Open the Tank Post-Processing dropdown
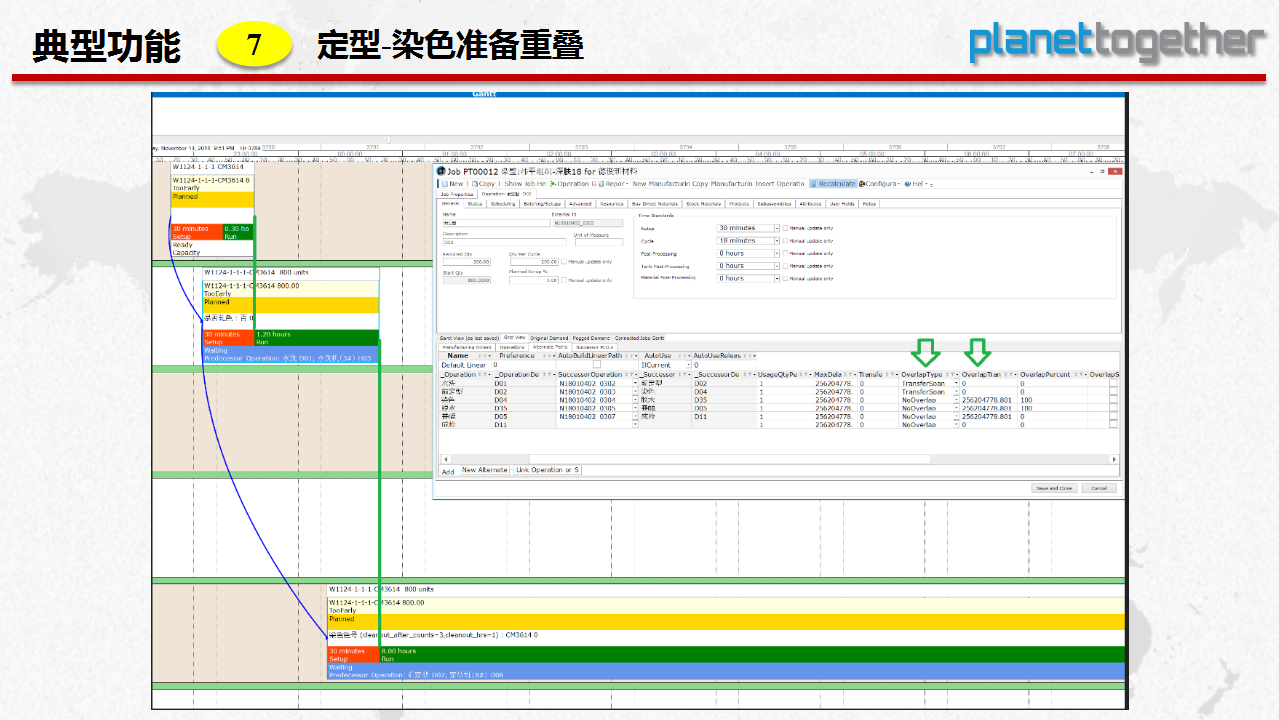The image size is (1279, 720). (776, 266)
